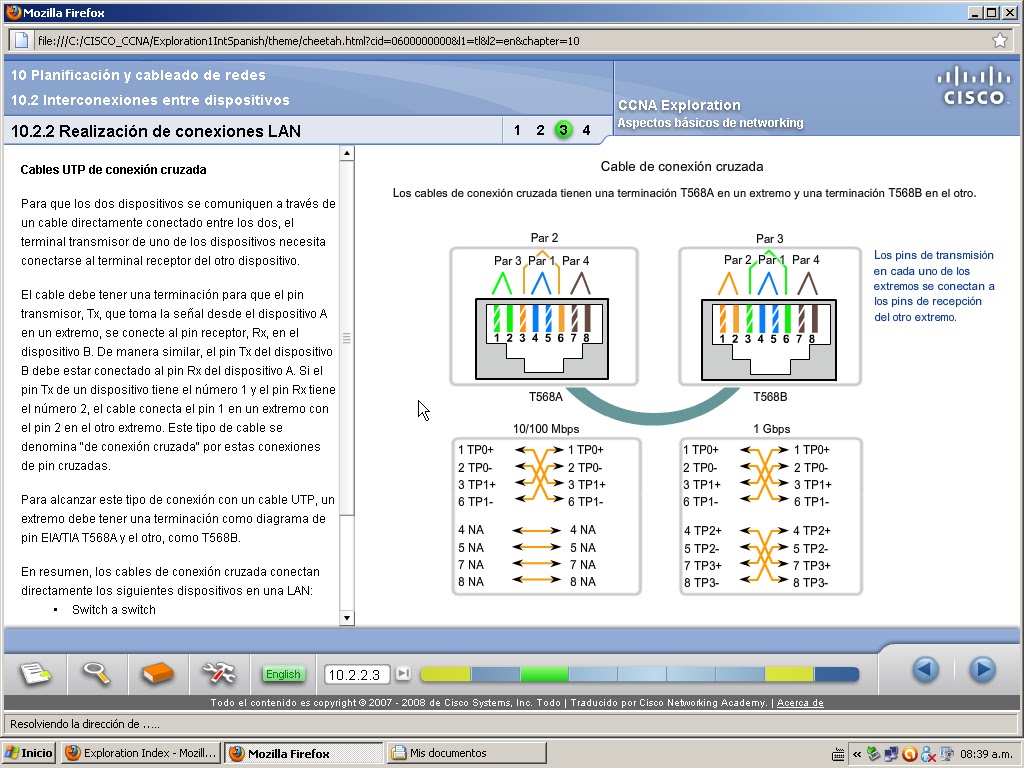Screen dimensions: 1024x768
Task: Click the monitor display tray icon
Action: 946,754
